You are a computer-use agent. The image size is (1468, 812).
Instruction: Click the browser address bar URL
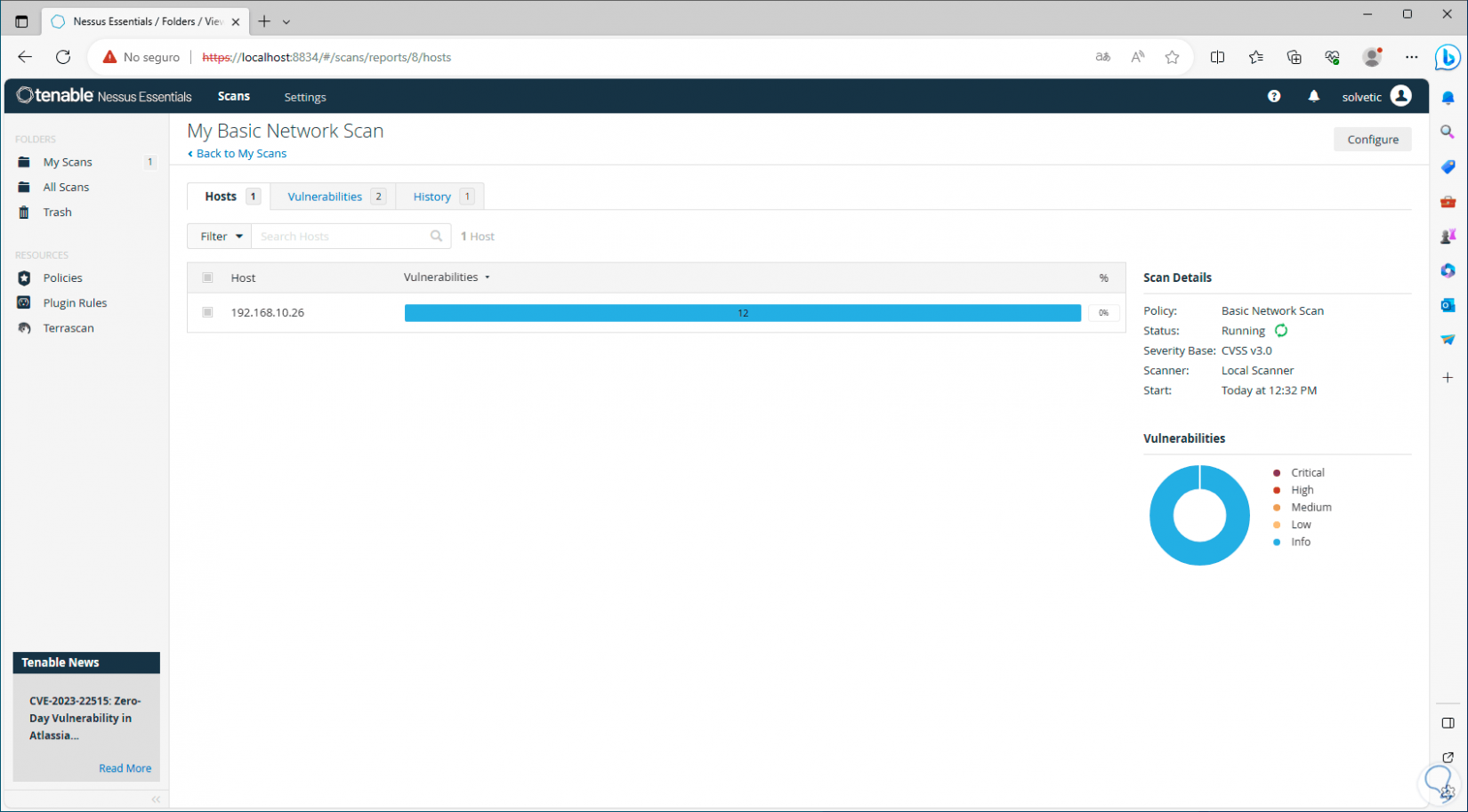point(327,57)
